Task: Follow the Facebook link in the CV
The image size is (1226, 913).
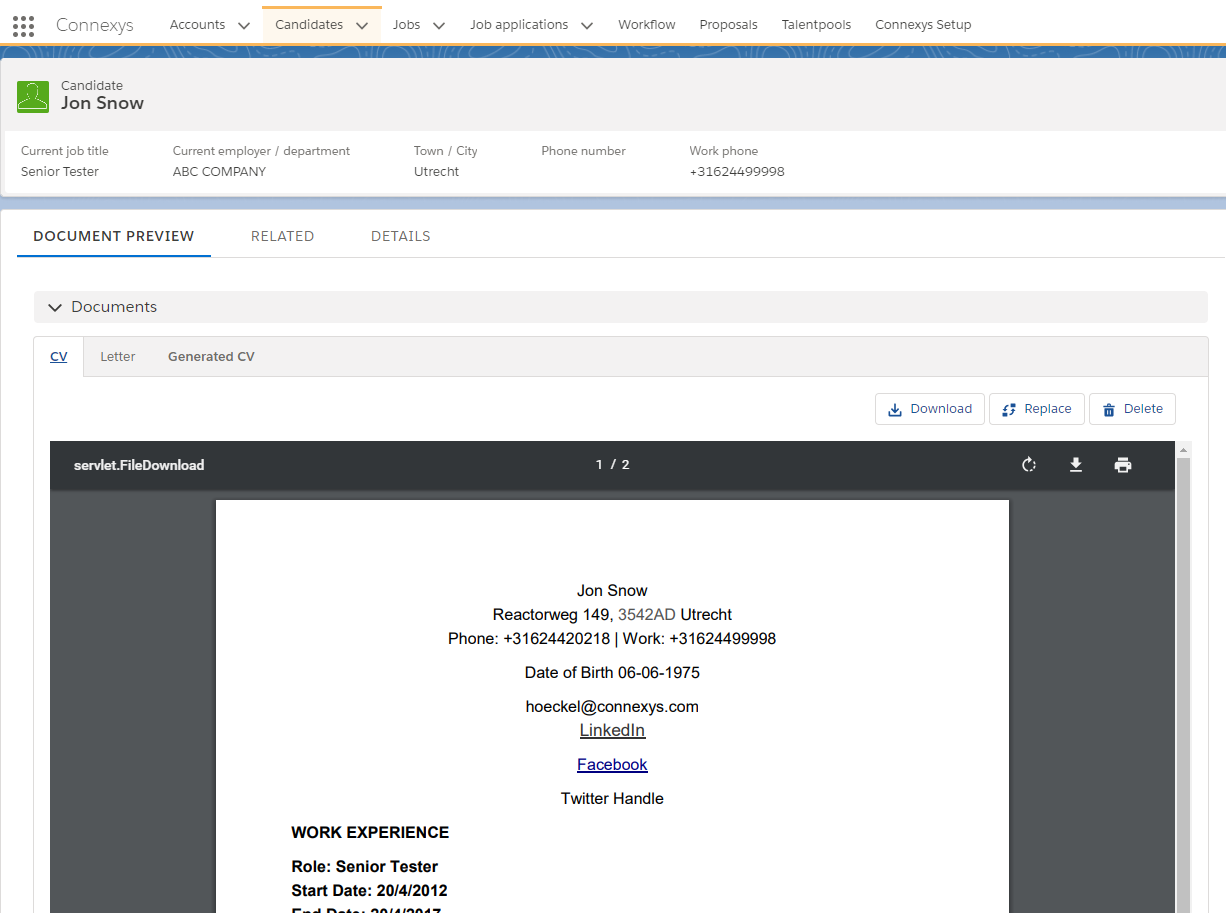Action: 612,765
